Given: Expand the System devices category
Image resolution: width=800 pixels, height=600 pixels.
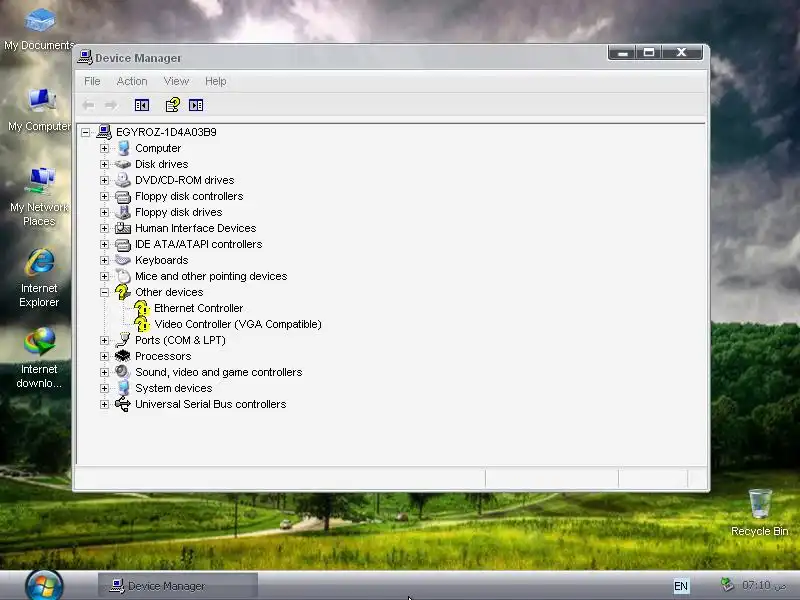Looking at the screenshot, I should [105, 388].
